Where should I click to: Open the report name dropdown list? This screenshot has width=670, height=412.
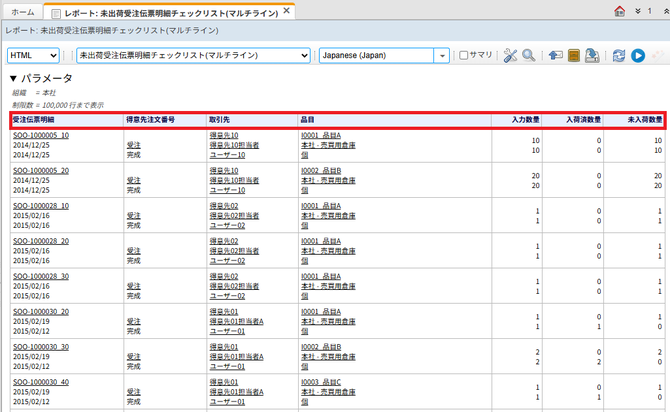193,56
